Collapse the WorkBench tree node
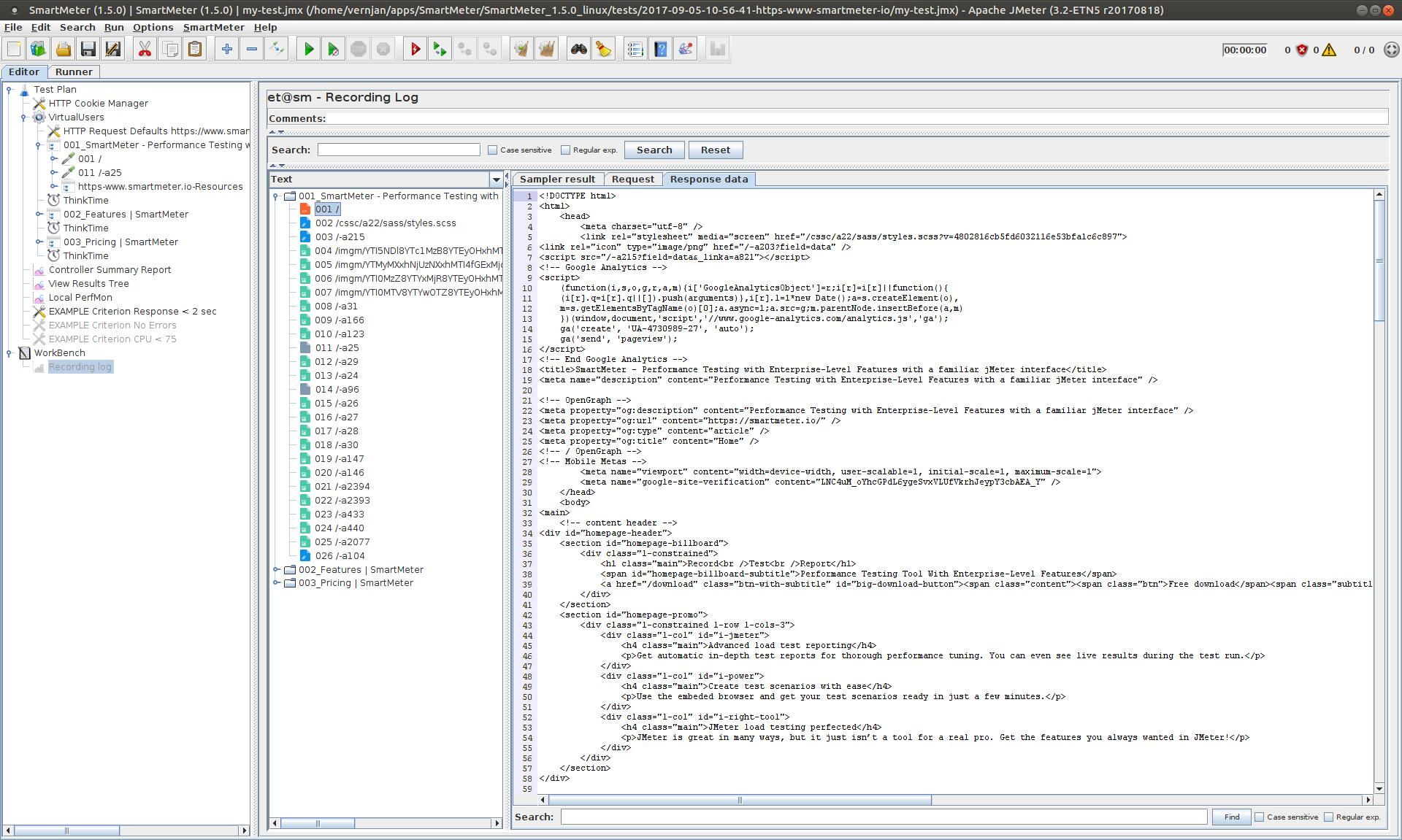Viewport: 1402px width, 840px height. tap(9, 353)
